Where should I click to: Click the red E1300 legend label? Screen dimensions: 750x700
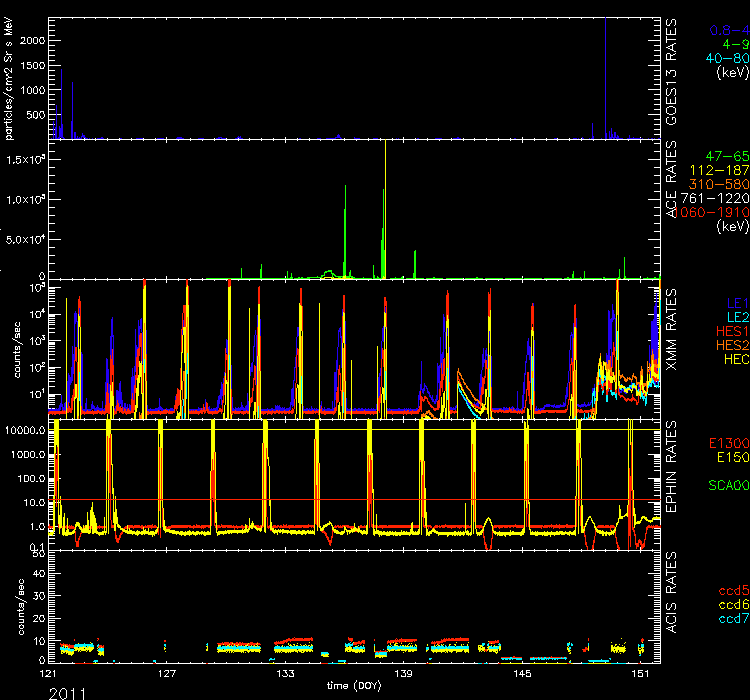[x=727, y=442]
